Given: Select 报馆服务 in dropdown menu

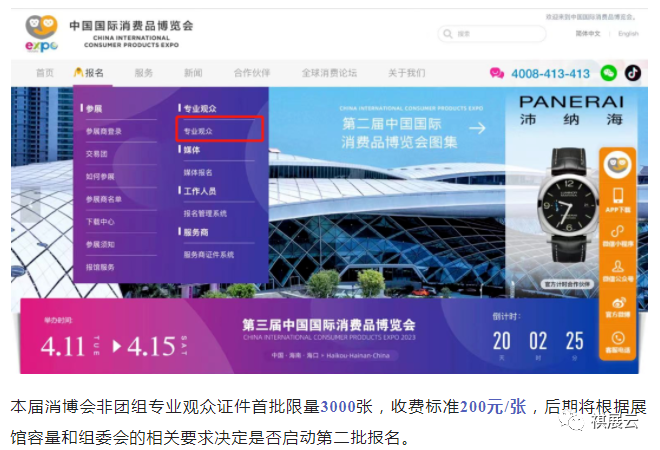Looking at the screenshot, I should (100, 267).
